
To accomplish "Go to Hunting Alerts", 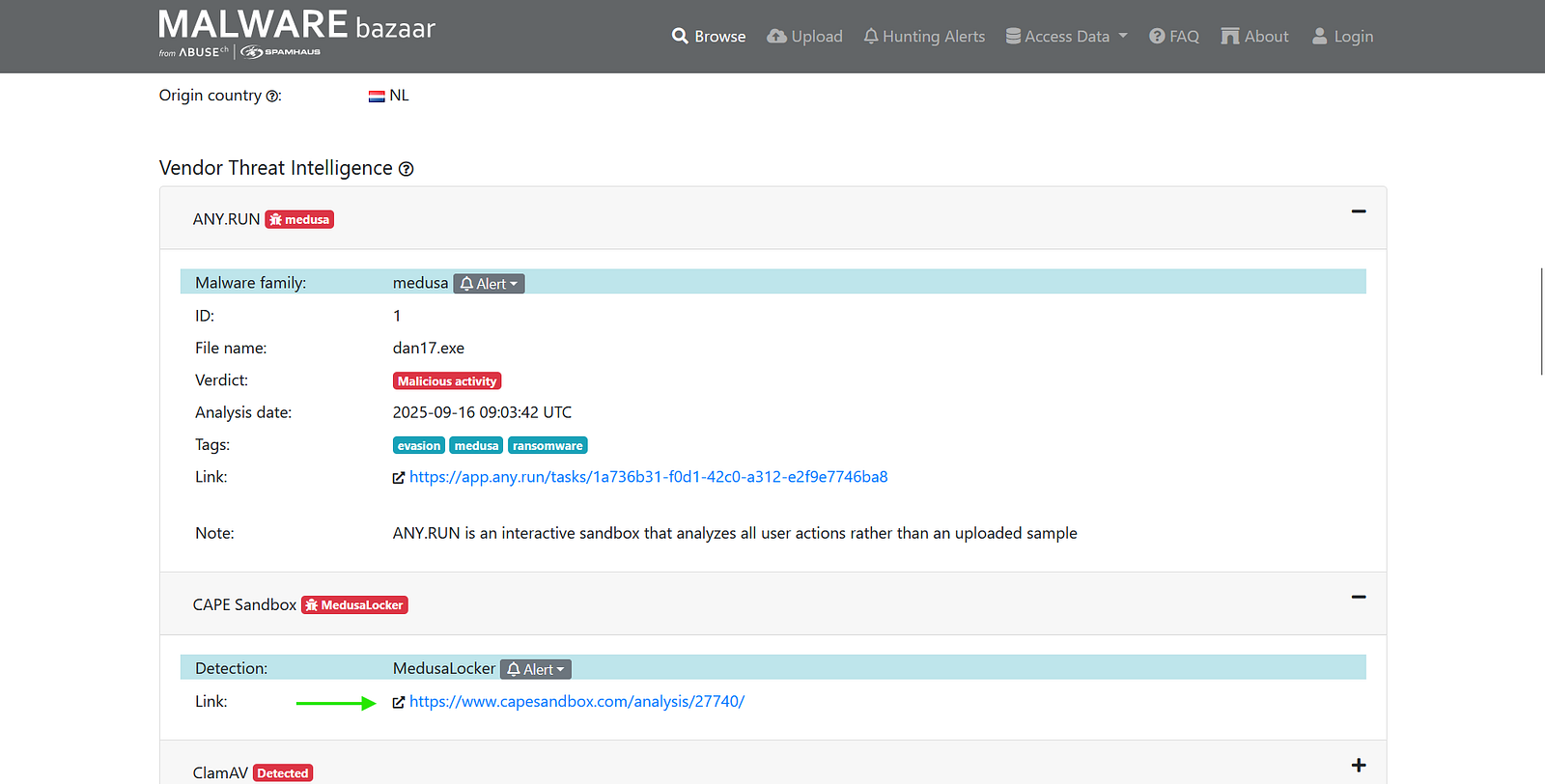I will pos(924,37).
